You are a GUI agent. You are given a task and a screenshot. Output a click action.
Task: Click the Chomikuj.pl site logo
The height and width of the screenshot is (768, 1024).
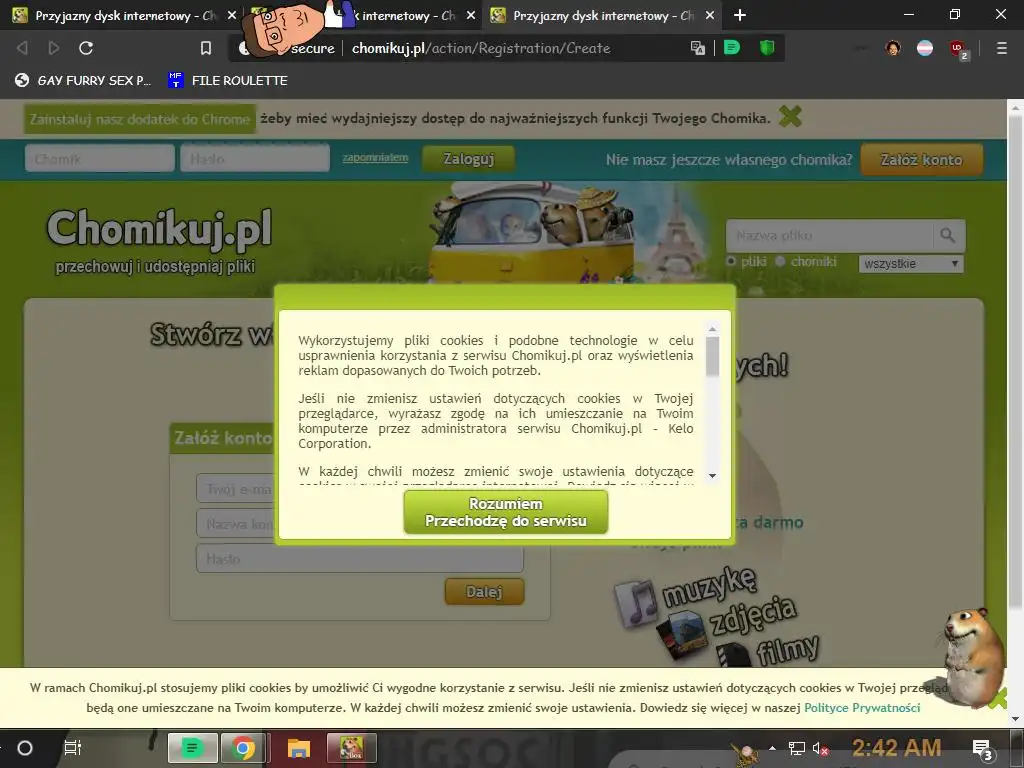(159, 230)
